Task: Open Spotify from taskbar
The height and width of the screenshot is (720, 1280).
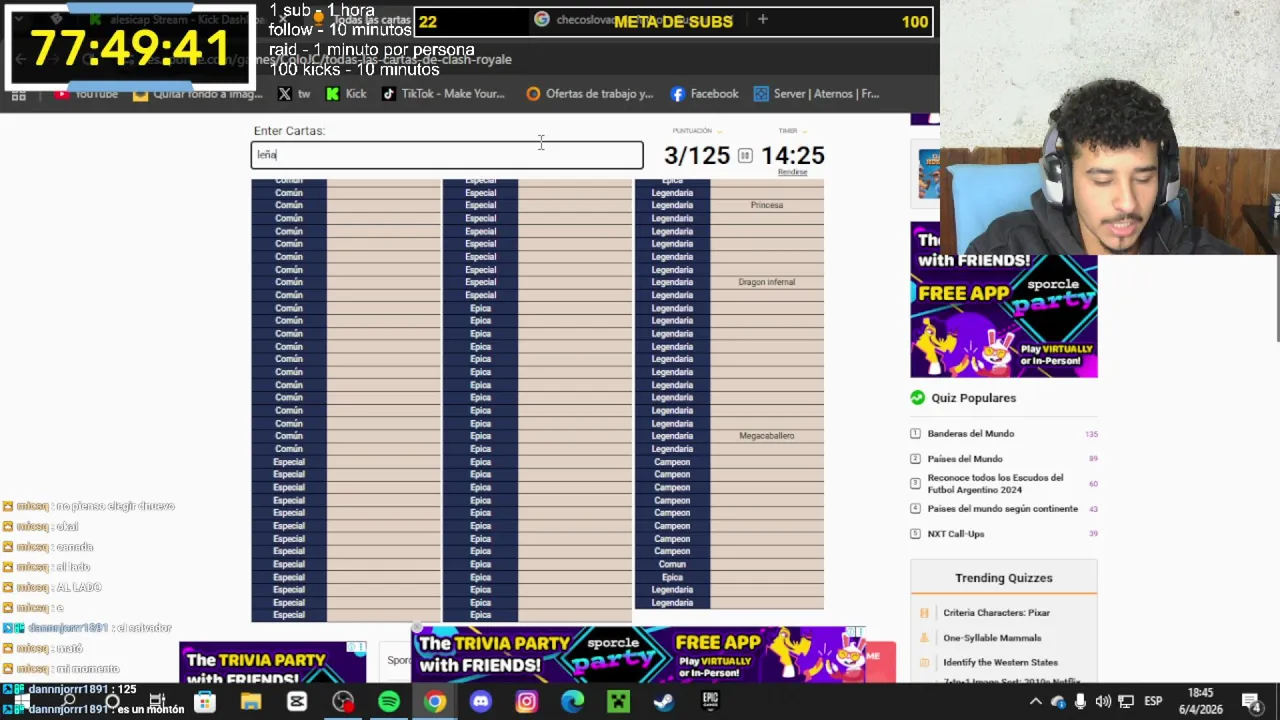Action: point(389,702)
